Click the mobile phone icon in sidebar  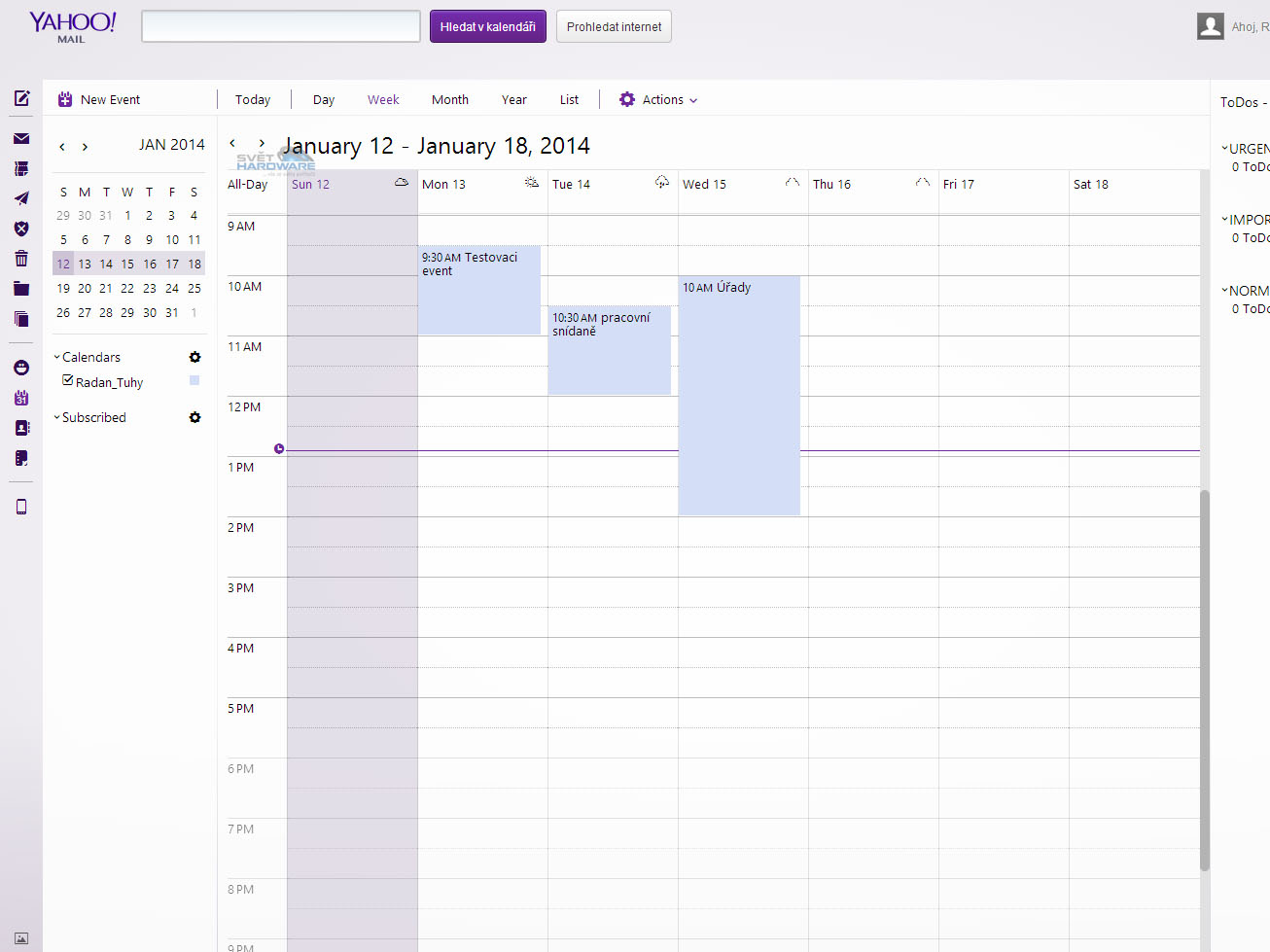pos(21,507)
